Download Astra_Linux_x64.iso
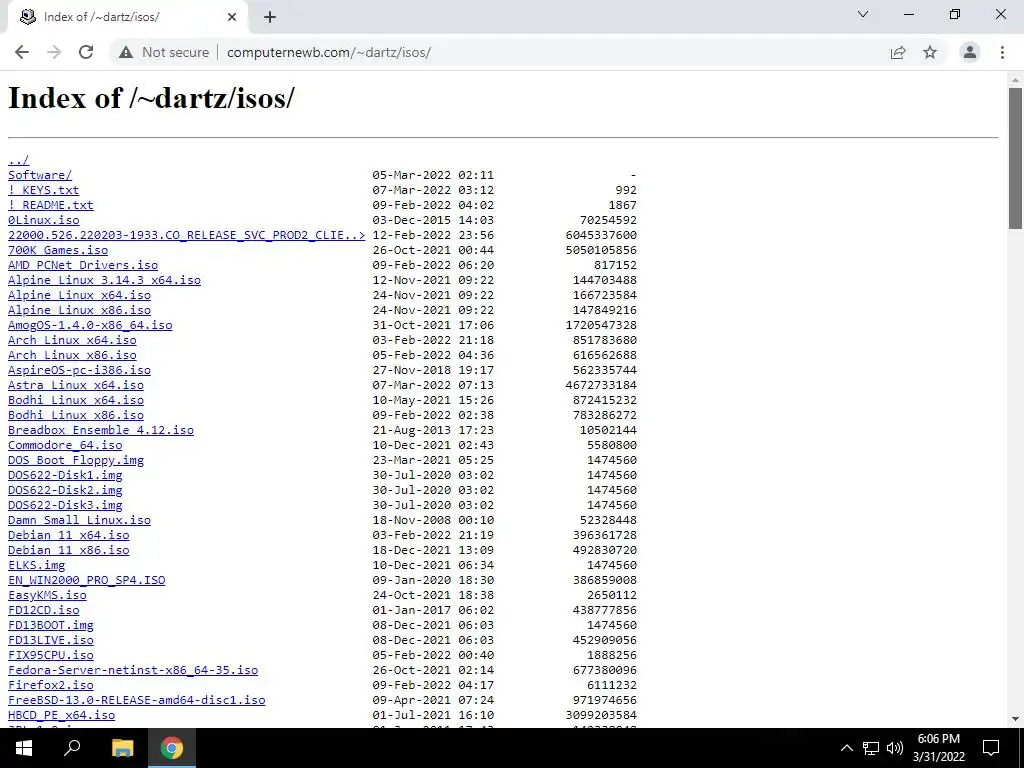1024x768 pixels. point(76,385)
